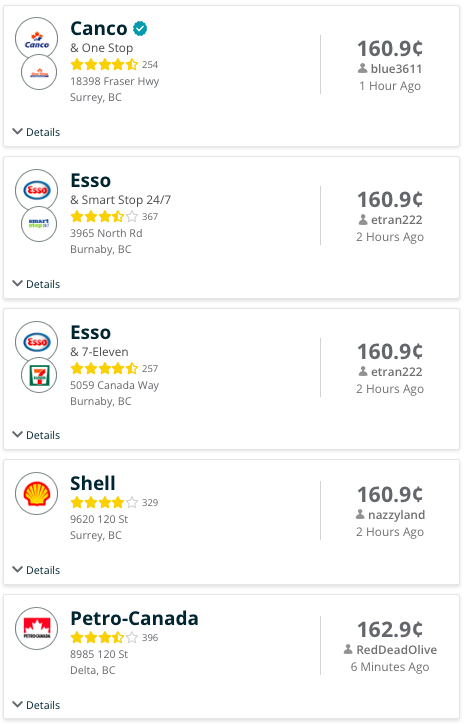
Task: Expand Details for the Petro-Canada station
Action: 36,705
